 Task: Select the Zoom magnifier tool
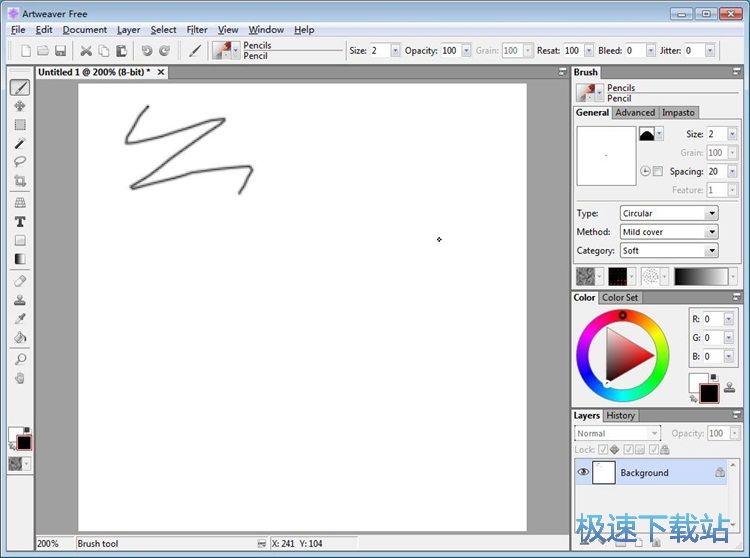pyautogui.click(x=20, y=359)
